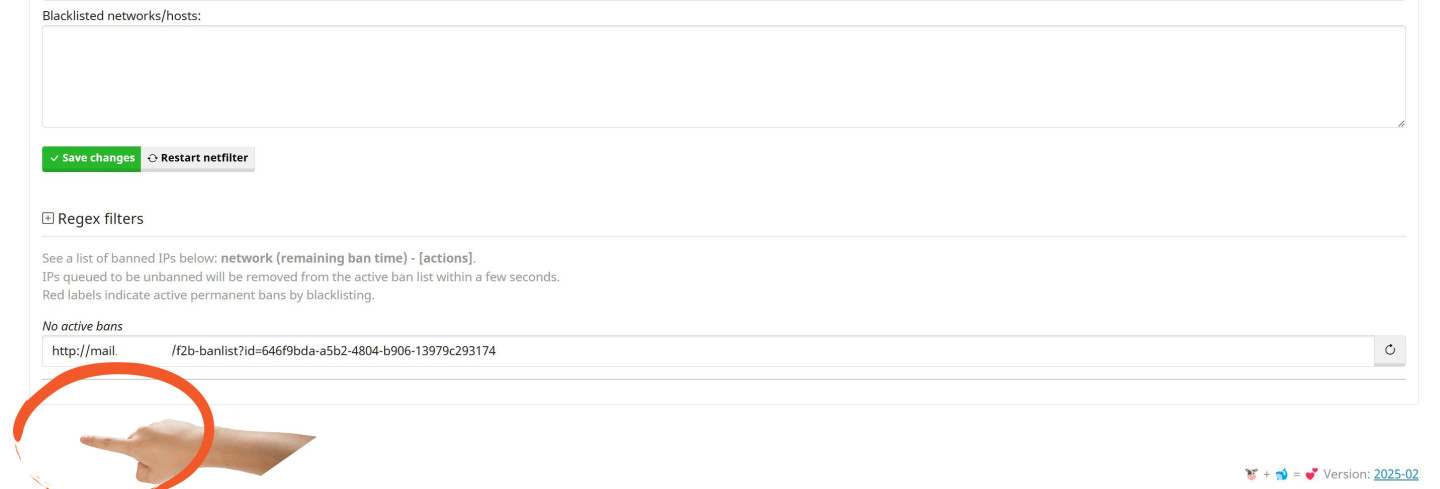This screenshot has height=489, width=1440.
Task: Open the 2025-02 version link
Action: coord(1395,474)
